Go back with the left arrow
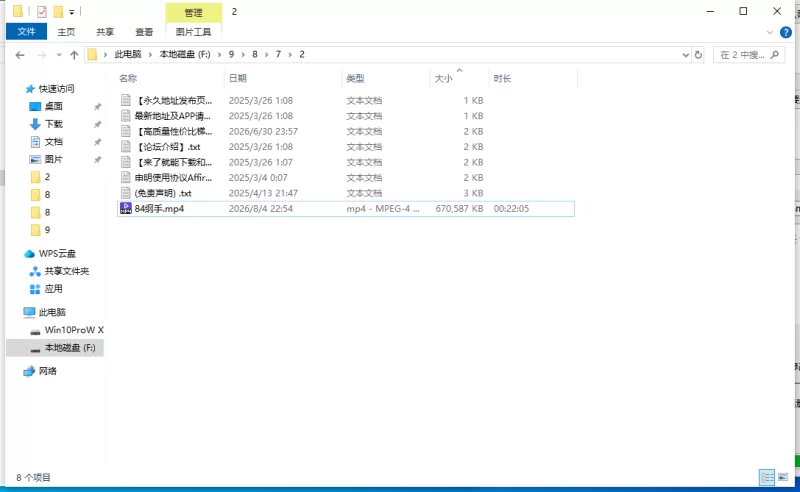The width and height of the screenshot is (800, 492). tap(20, 55)
